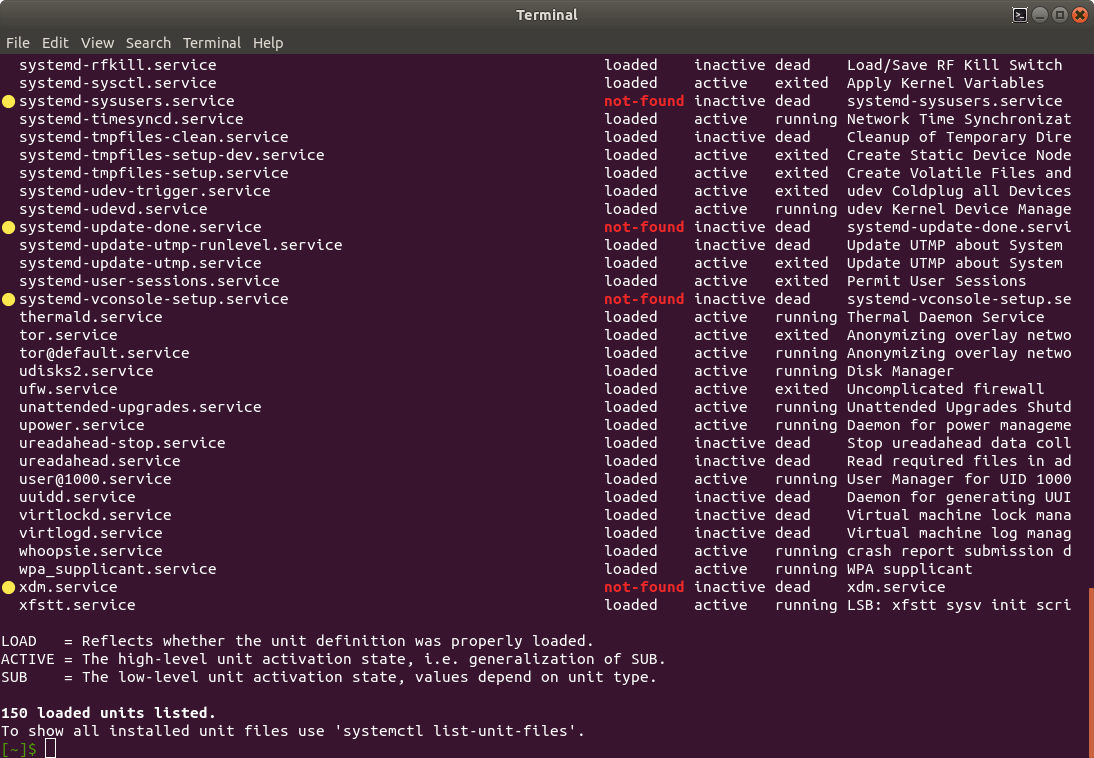Open the View menu
This screenshot has width=1094, height=758.
pos(97,43)
